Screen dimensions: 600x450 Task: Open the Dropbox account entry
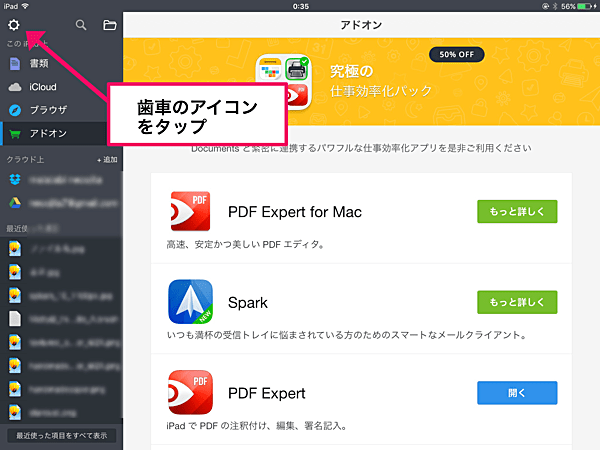pyautogui.click(x=61, y=179)
